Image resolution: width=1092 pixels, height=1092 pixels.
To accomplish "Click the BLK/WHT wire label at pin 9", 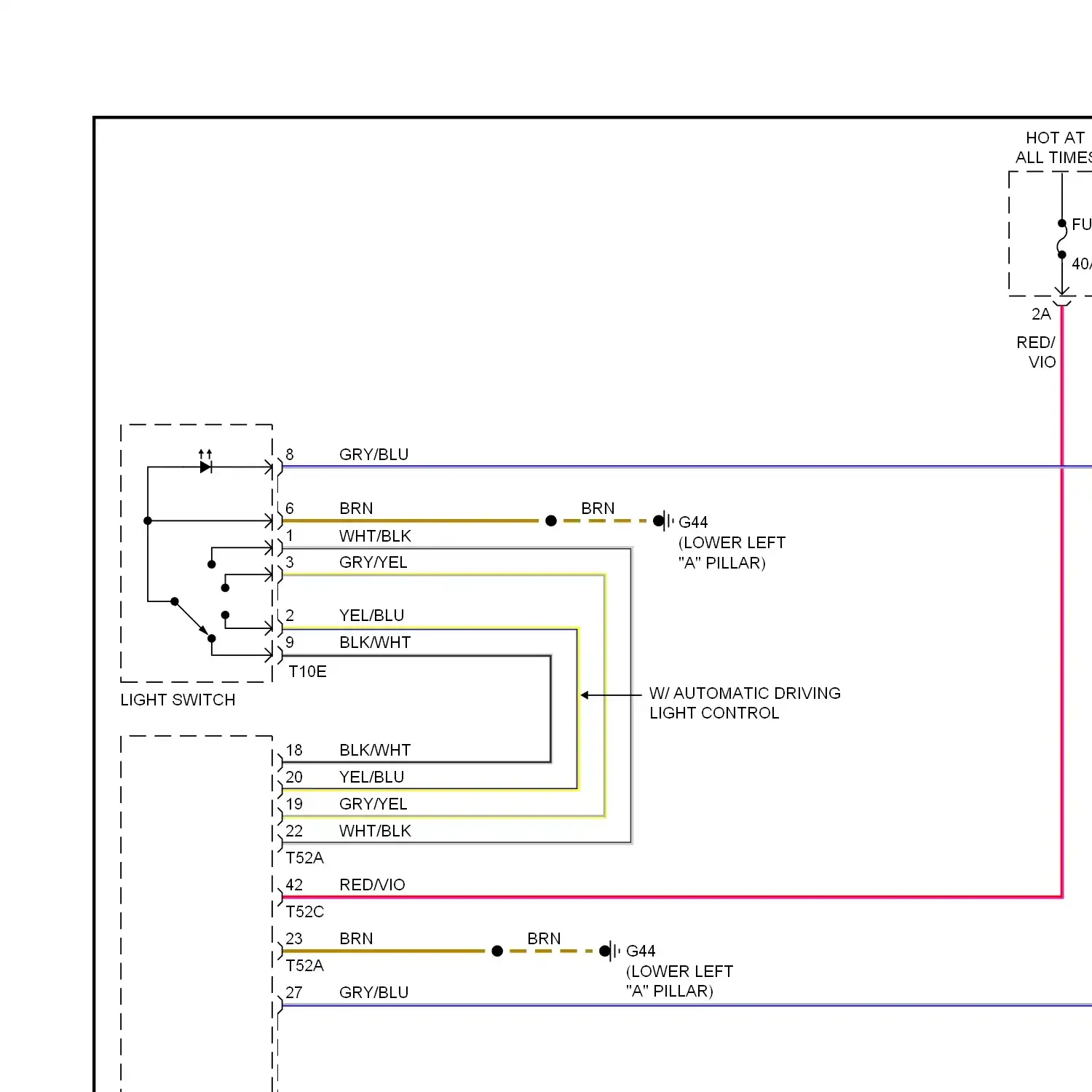I will (375, 642).
